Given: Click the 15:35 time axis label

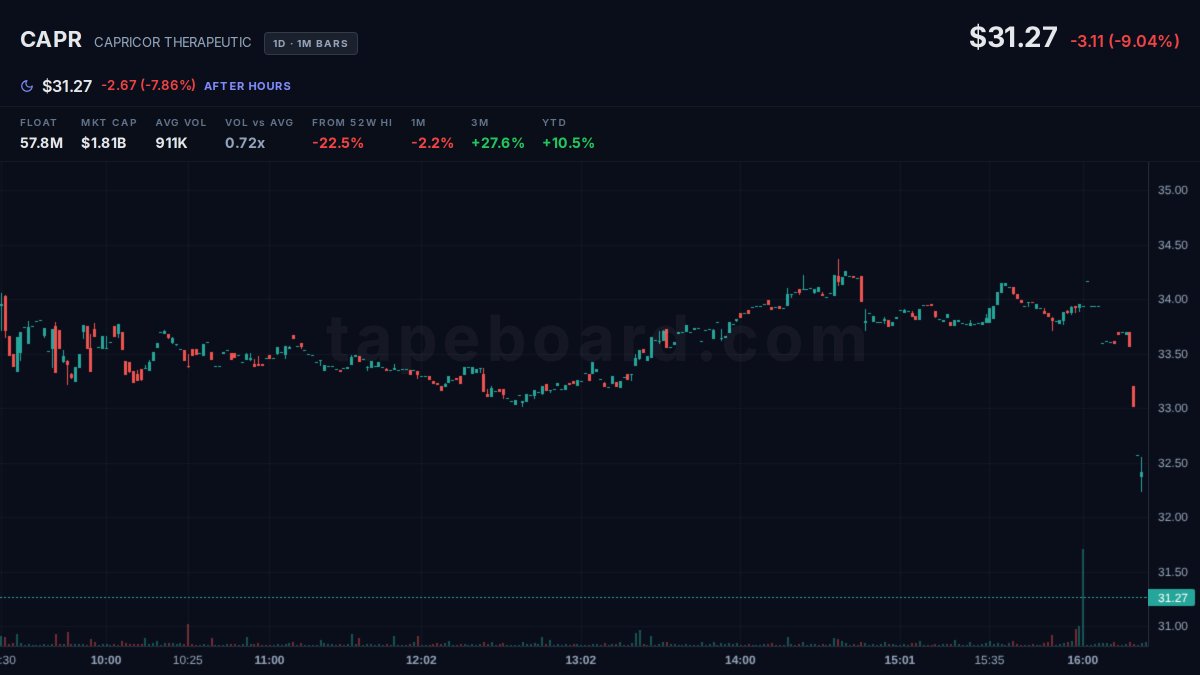Looking at the screenshot, I should 989,660.
